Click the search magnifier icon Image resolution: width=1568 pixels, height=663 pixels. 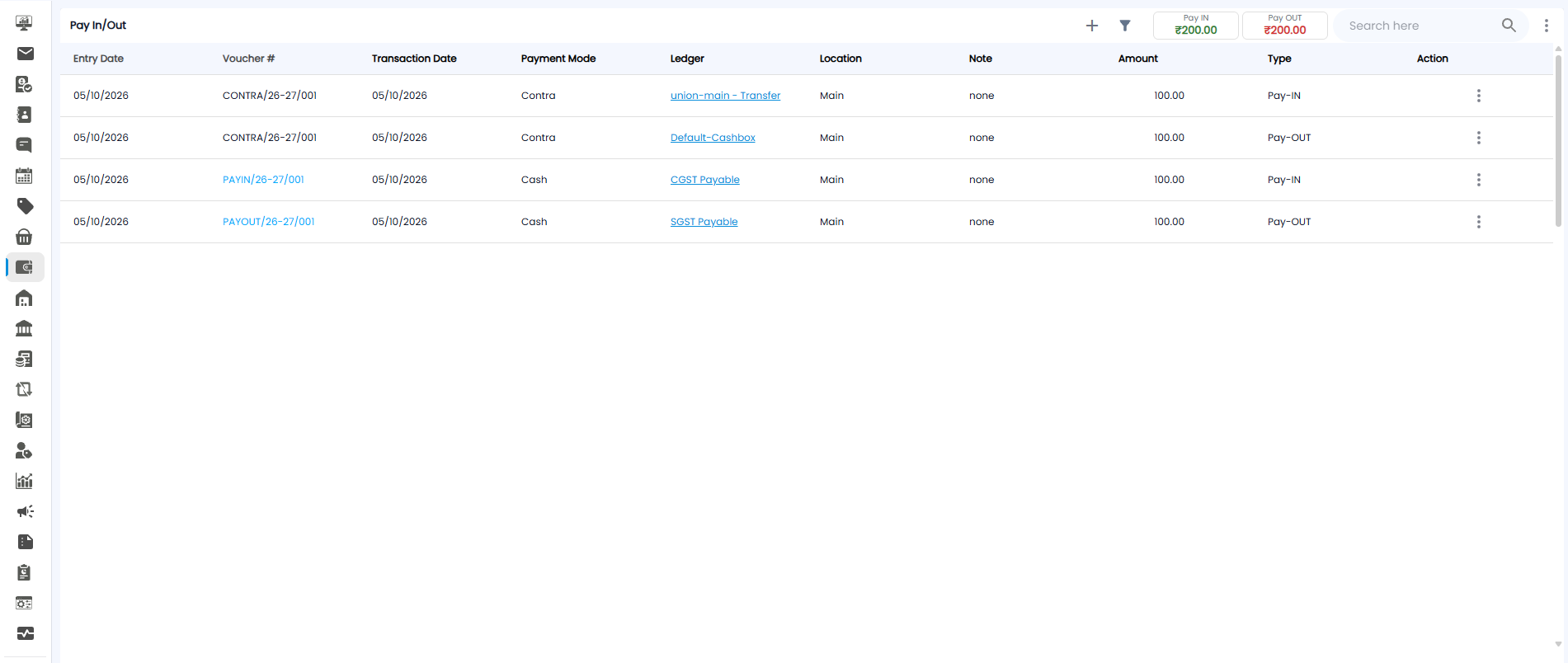coord(1509,26)
